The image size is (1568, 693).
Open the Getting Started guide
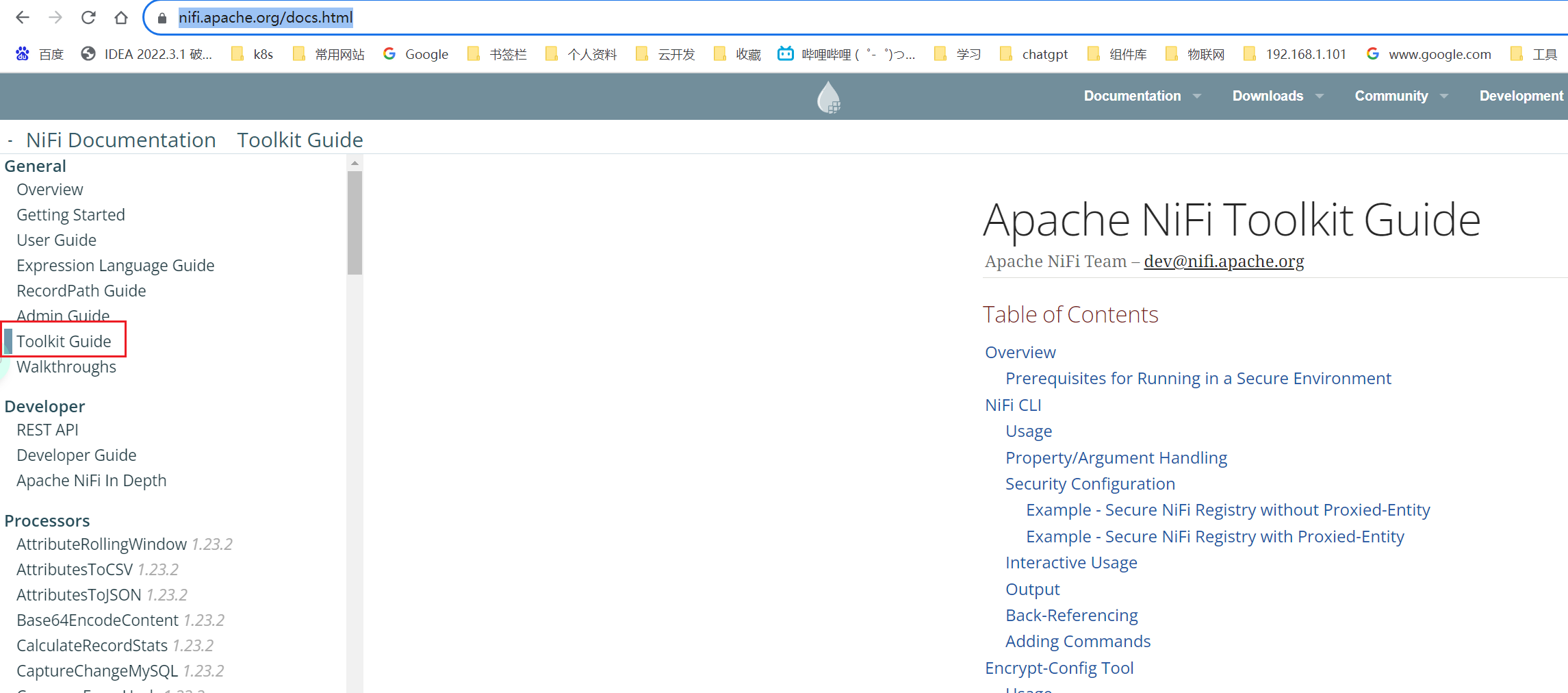click(70, 215)
